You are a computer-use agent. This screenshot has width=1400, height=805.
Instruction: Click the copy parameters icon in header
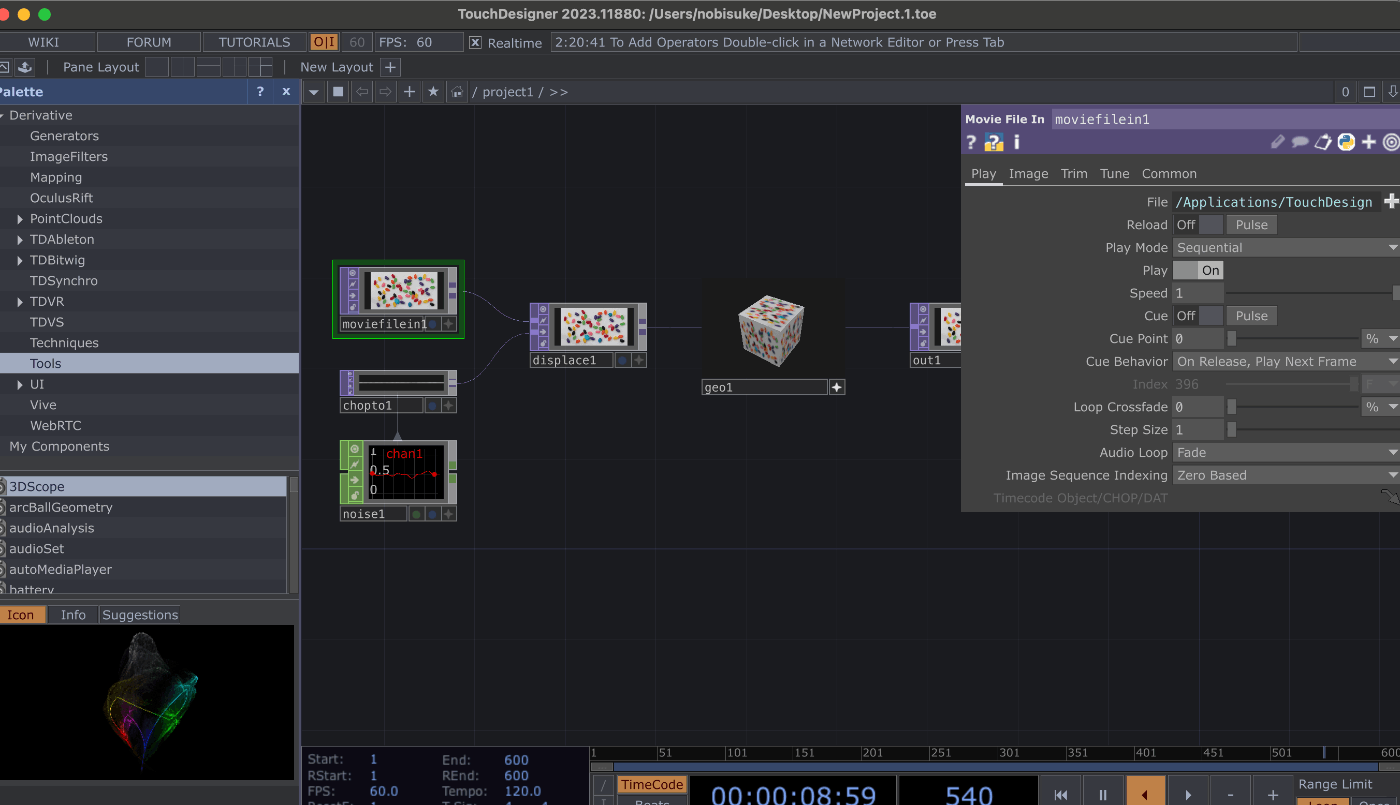tap(1323, 142)
